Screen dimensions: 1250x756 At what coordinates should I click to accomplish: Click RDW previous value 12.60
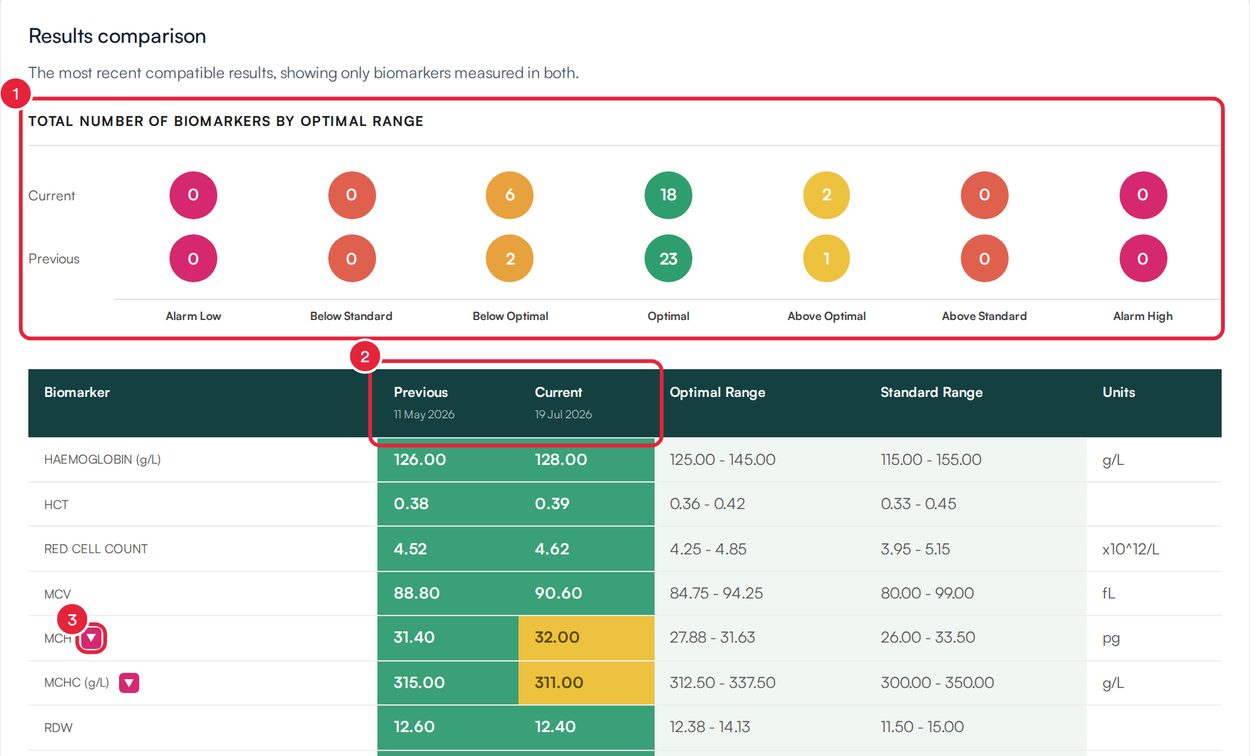tap(414, 727)
